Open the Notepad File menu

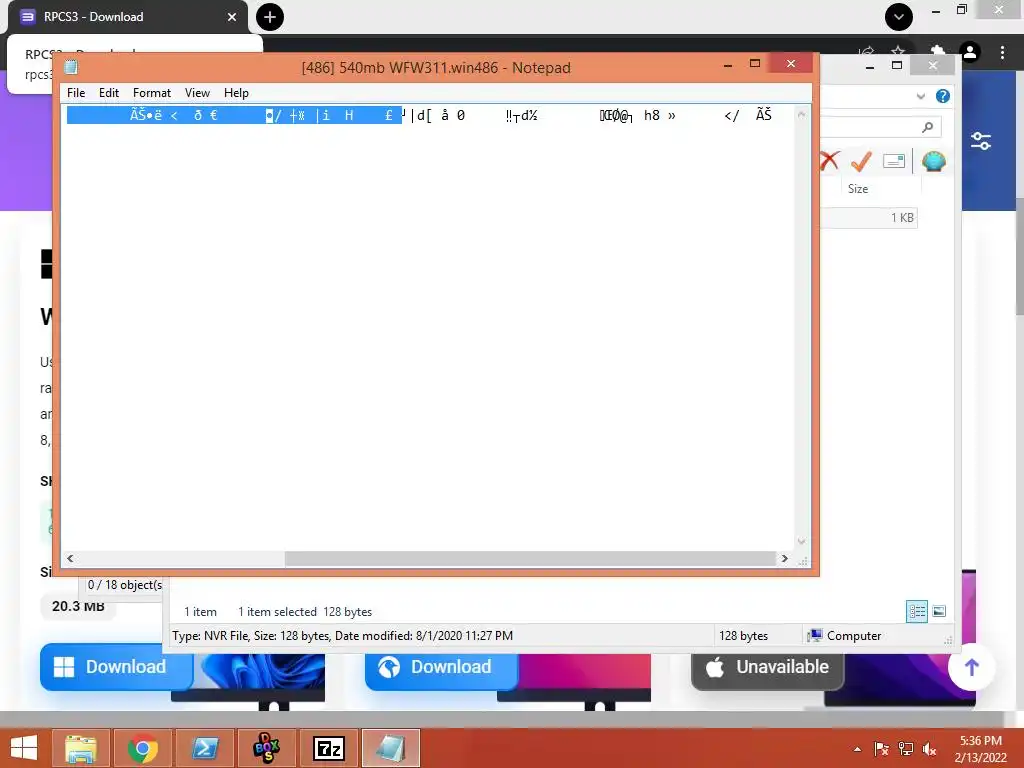click(76, 93)
